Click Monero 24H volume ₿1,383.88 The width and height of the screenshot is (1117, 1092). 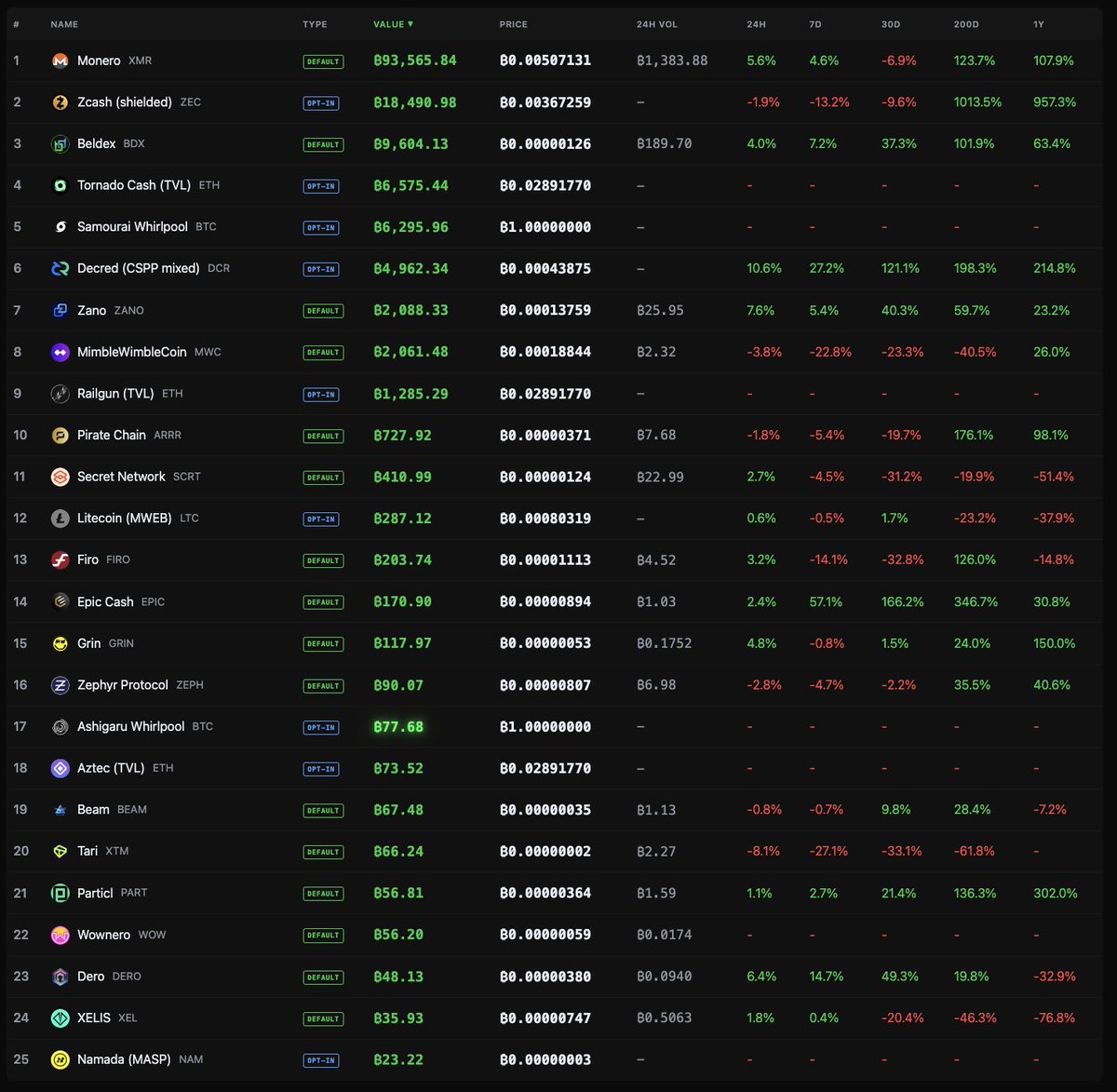click(672, 61)
